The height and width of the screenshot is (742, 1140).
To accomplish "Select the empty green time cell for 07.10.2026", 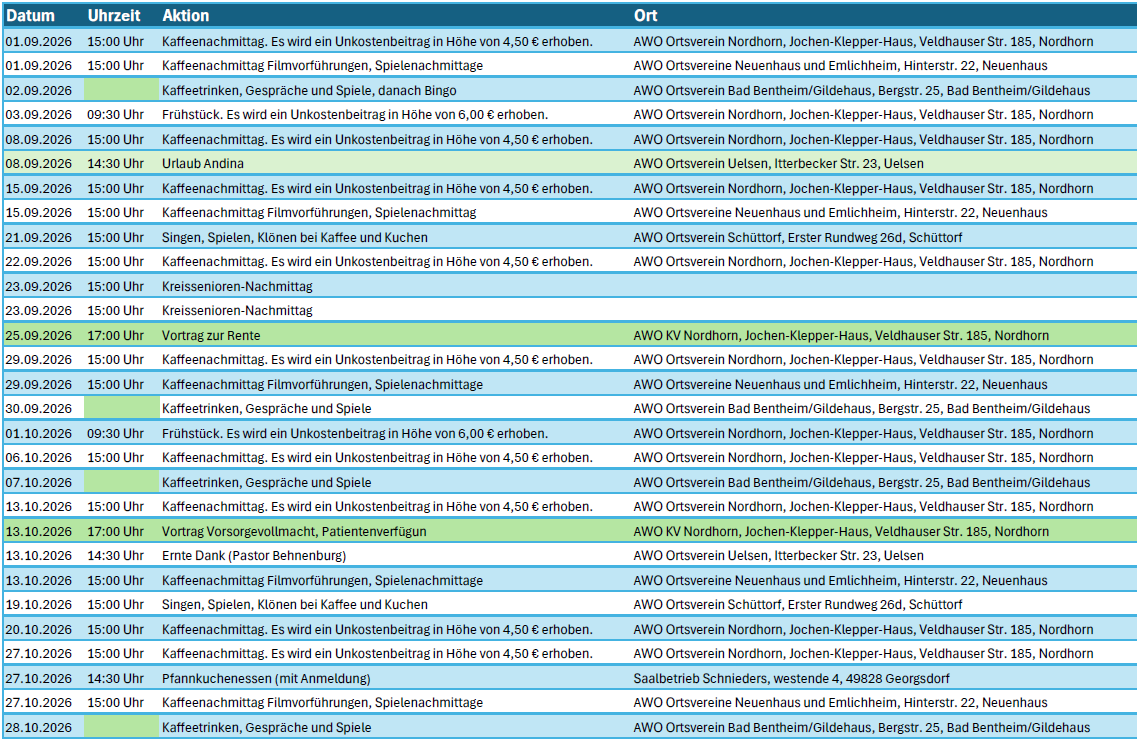I will coord(120,482).
